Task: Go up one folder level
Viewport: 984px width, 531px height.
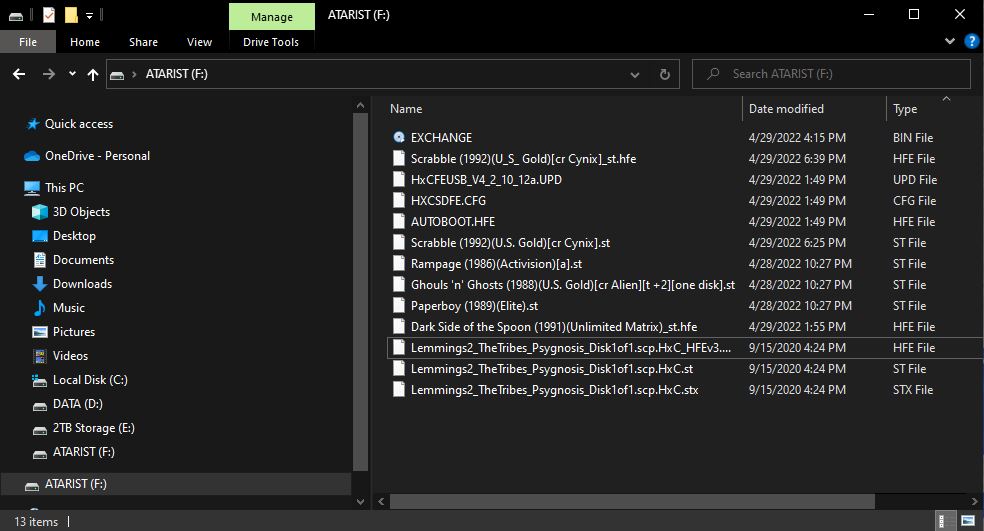Action: (x=93, y=75)
